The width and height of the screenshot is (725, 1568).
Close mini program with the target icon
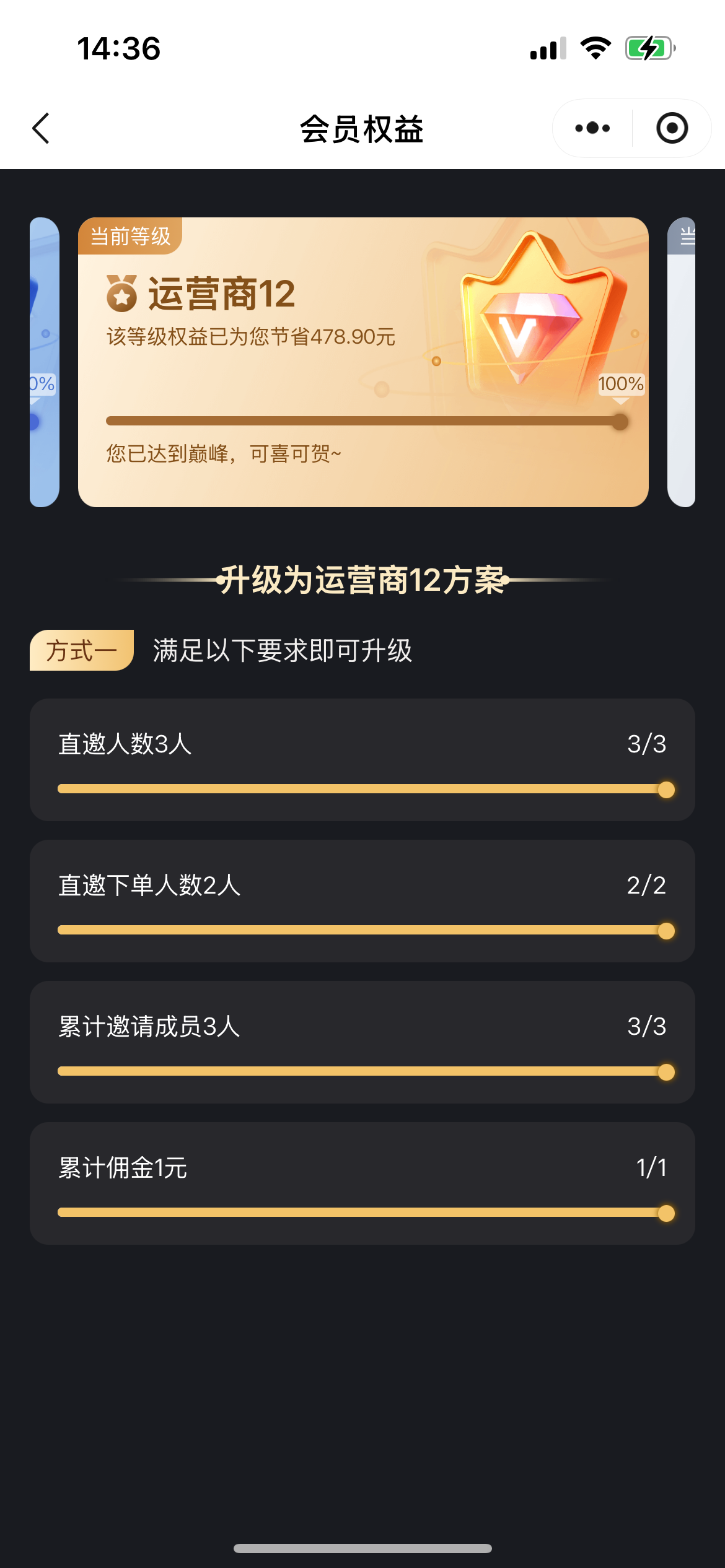(672, 129)
